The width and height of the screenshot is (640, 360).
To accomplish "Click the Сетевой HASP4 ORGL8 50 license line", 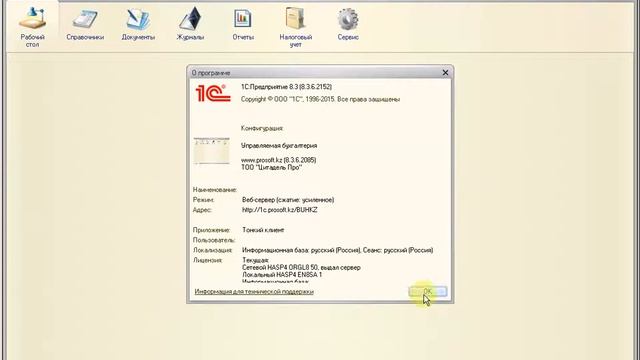I will coord(301,268).
